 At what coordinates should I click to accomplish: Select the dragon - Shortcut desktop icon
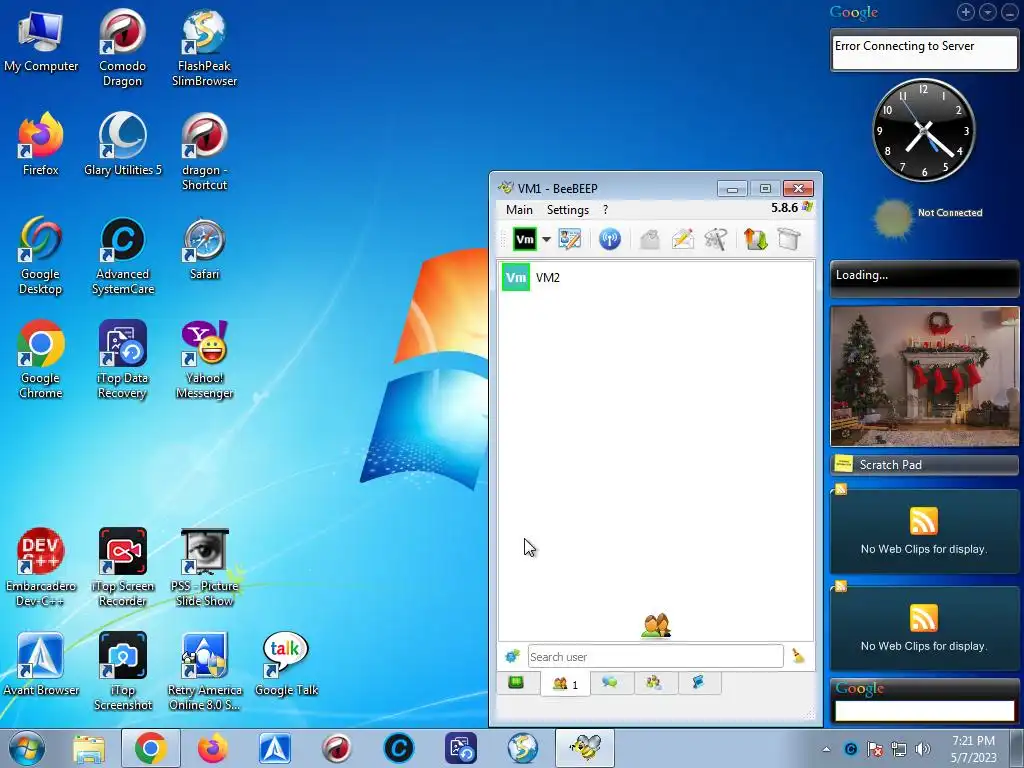point(204,152)
